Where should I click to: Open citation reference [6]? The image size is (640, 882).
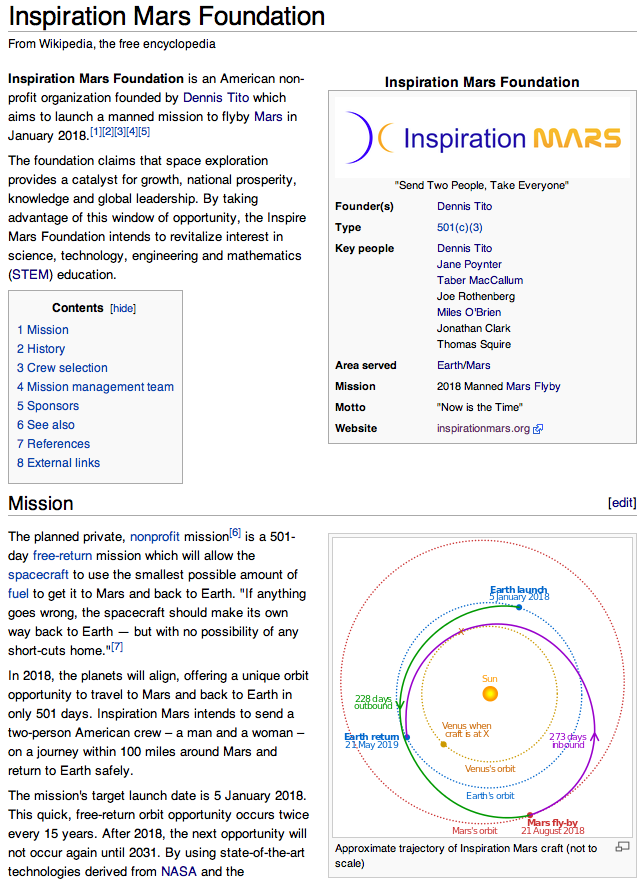(x=235, y=533)
